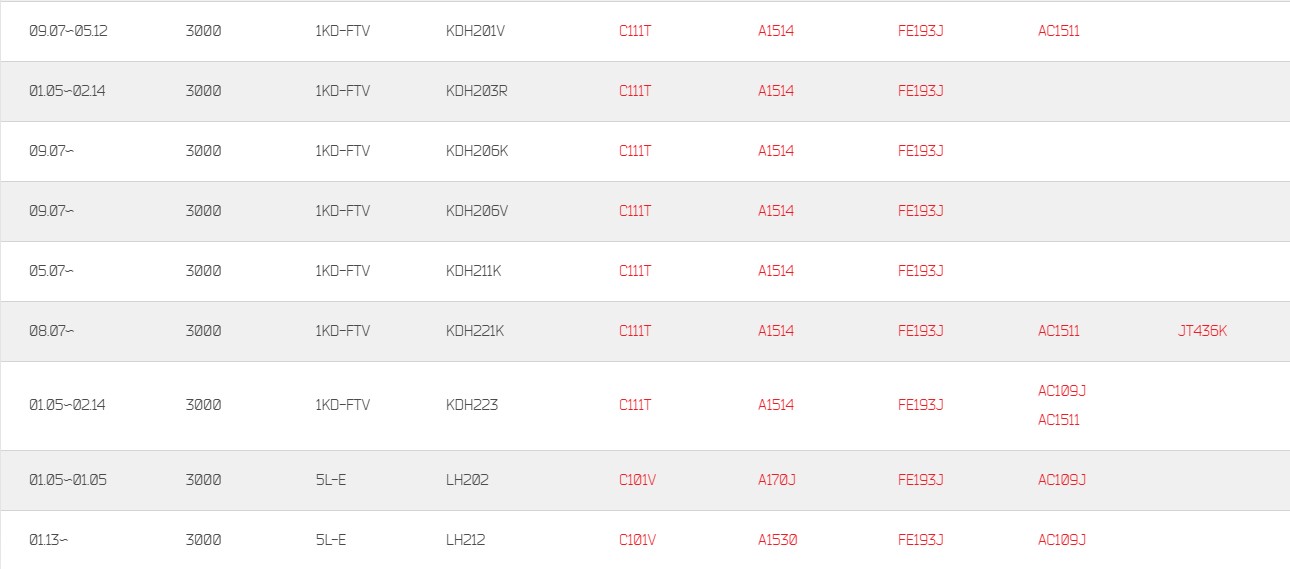1290x569 pixels.
Task: Open part C111T in the KDH221K row
Action: point(635,331)
